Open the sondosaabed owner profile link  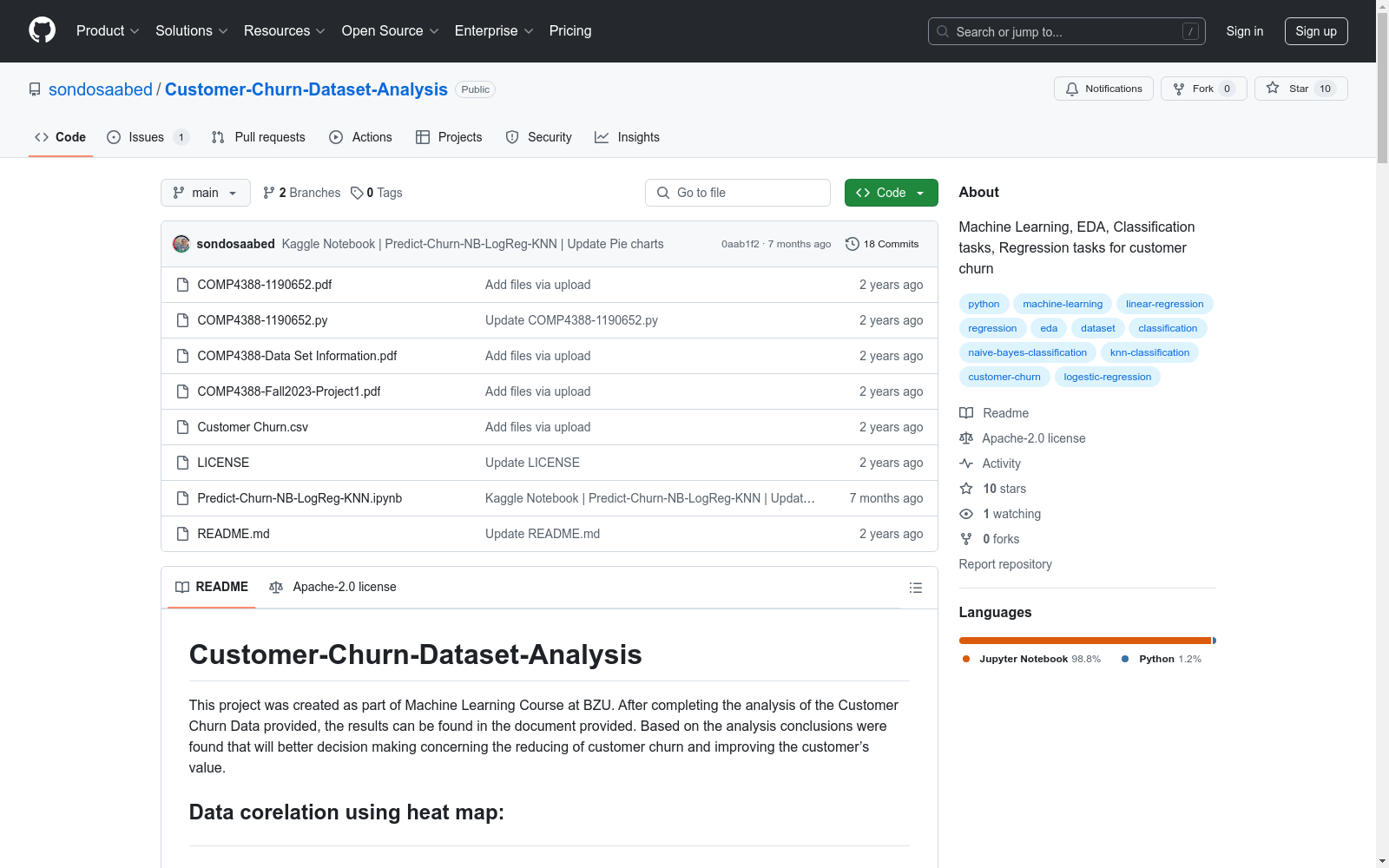101,89
